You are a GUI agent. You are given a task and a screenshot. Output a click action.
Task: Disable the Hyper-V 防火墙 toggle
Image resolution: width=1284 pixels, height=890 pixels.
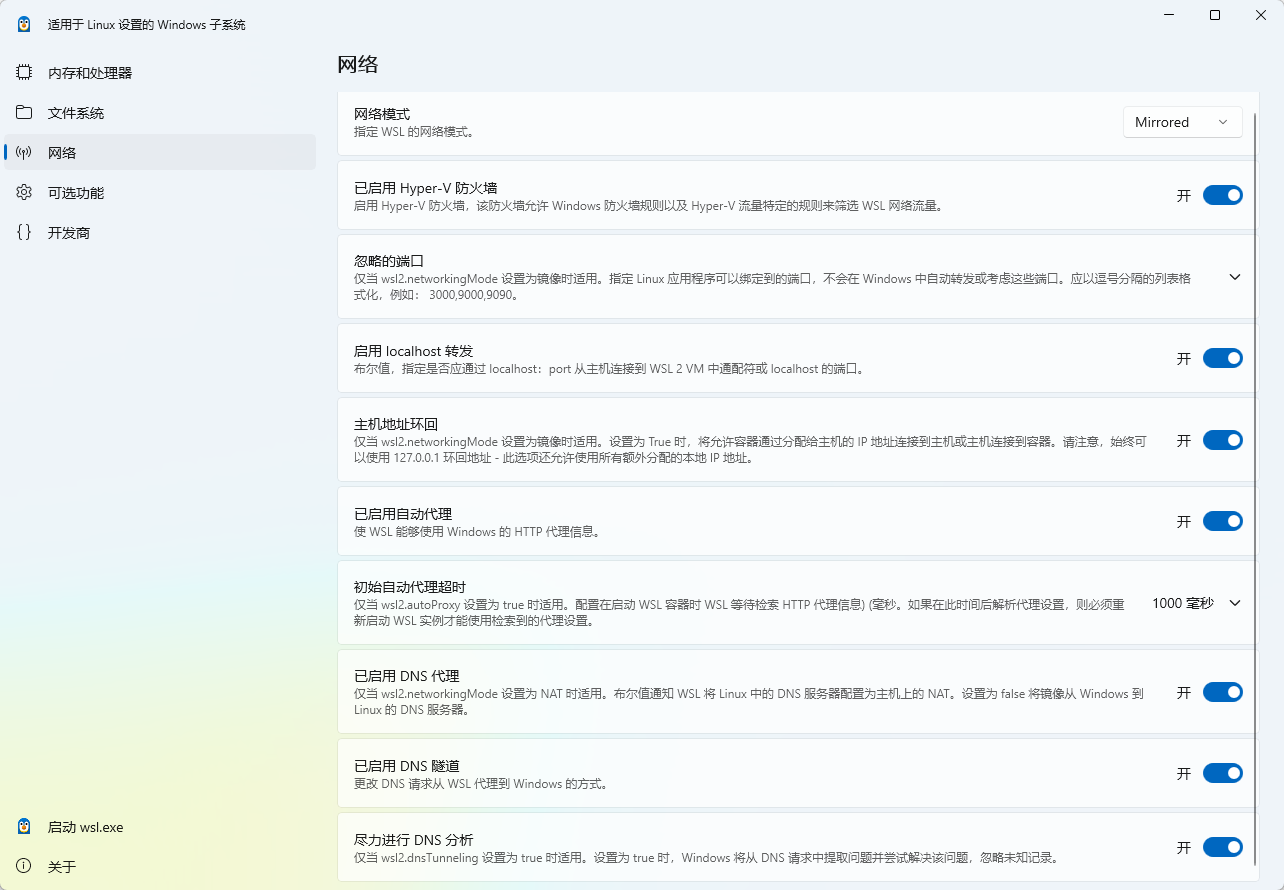1222,195
